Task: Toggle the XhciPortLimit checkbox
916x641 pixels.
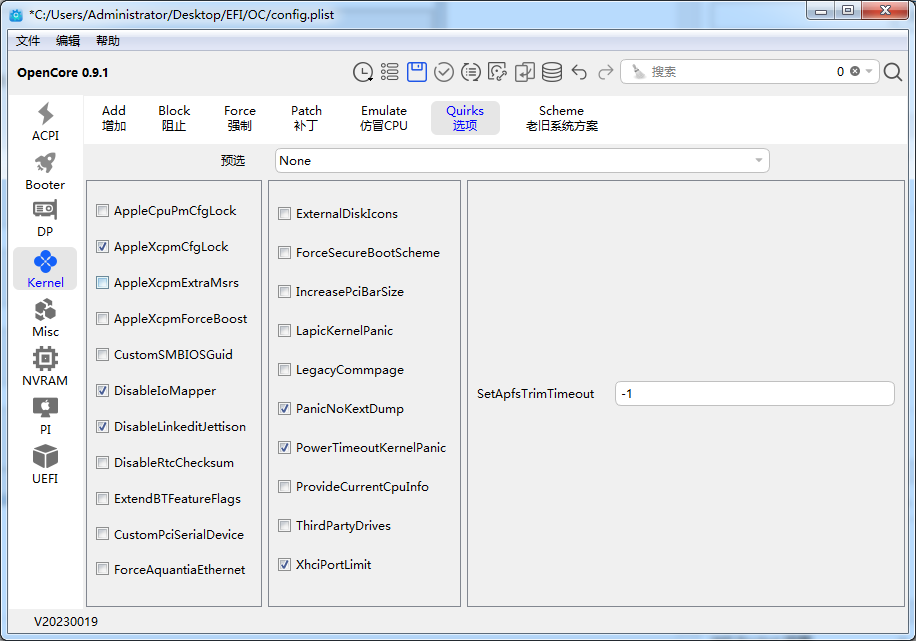Action: [x=285, y=565]
